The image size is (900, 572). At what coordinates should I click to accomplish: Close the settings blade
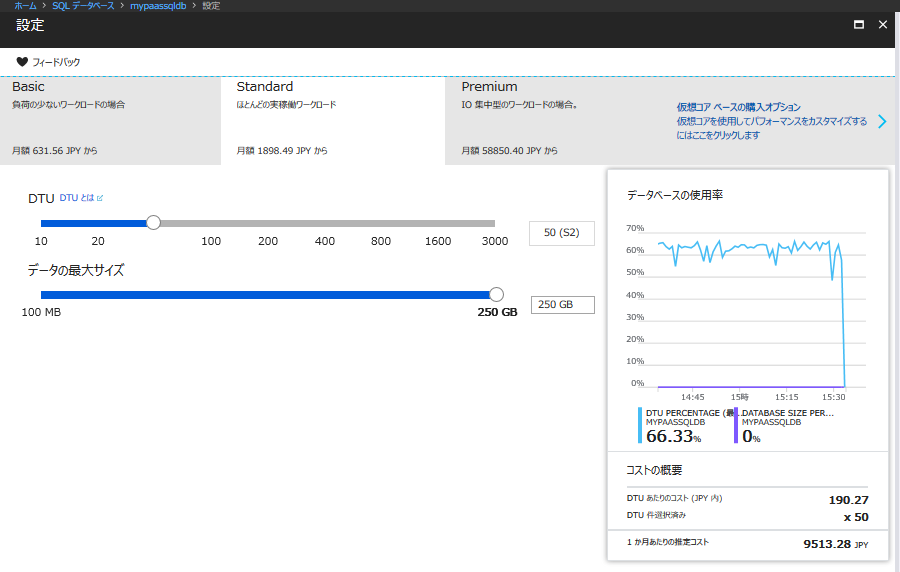point(882,25)
